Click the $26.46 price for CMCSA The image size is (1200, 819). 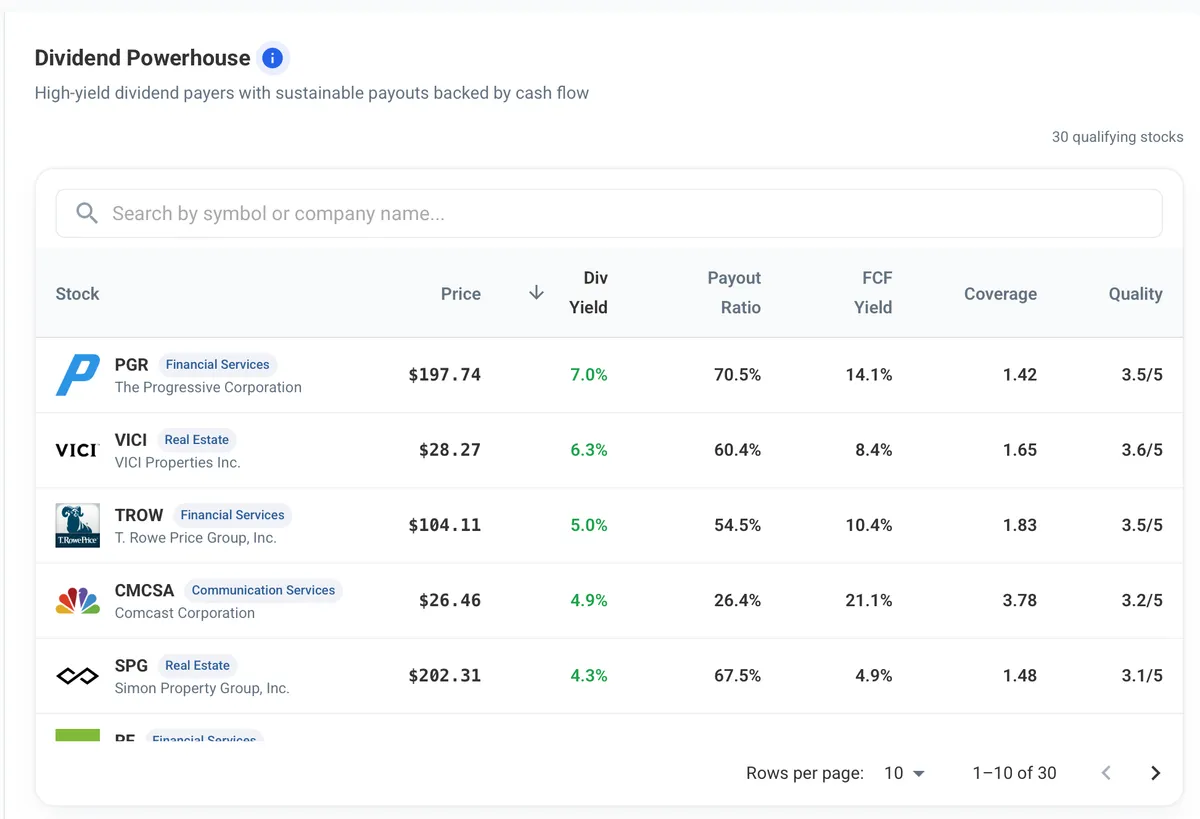click(450, 600)
